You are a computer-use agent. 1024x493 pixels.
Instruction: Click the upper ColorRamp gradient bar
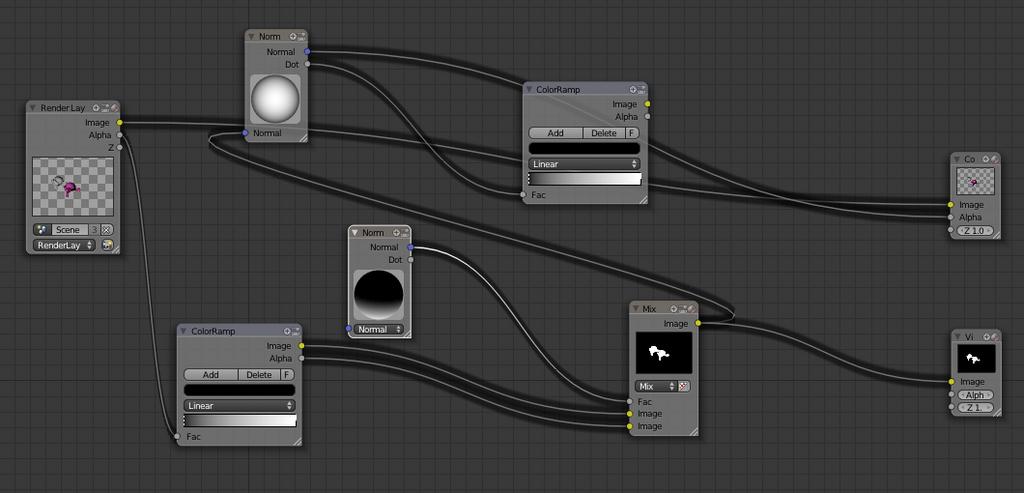pyautogui.click(x=585, y=179)
